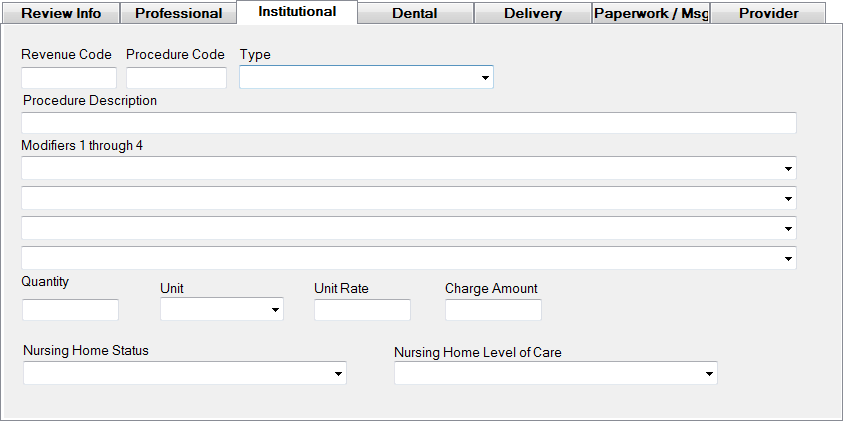The height and width of the screenshot is (422, 845).
Task: Click the Revenue Code input field
Action: click(x=69, y=78)
